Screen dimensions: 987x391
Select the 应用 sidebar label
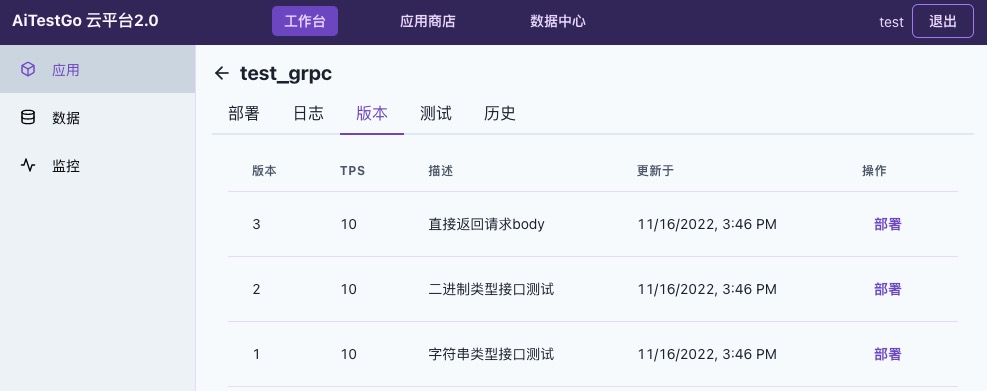(x=65, y=70)
